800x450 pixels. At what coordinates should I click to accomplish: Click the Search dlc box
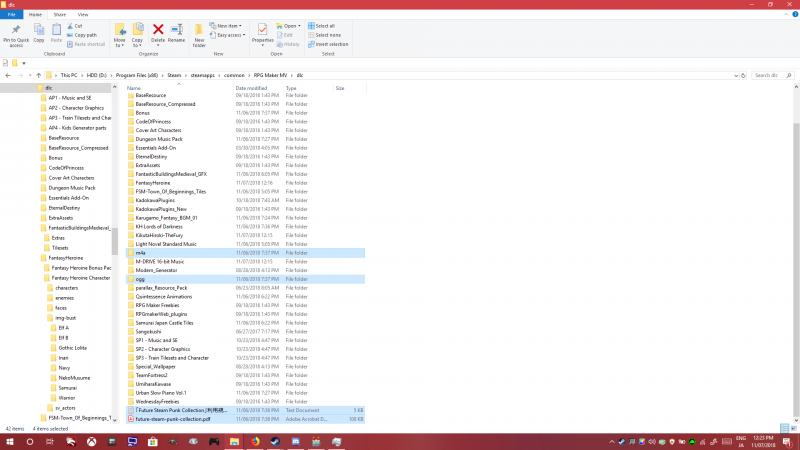tap(770, 76)
